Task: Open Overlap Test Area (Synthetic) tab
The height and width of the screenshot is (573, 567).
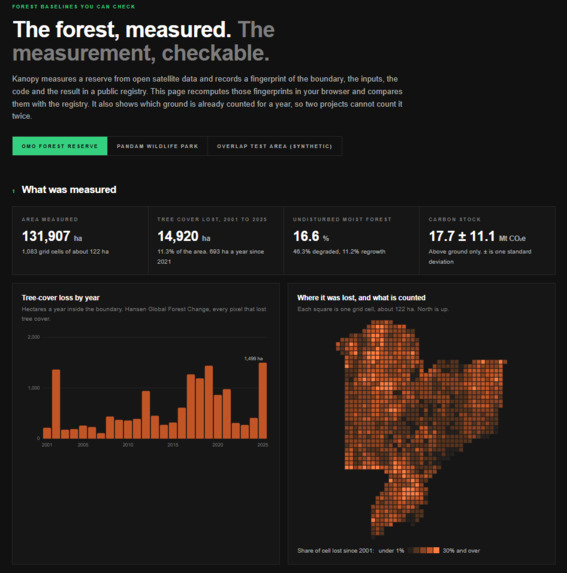Action: pyautogui.click(x=274, y=146)
